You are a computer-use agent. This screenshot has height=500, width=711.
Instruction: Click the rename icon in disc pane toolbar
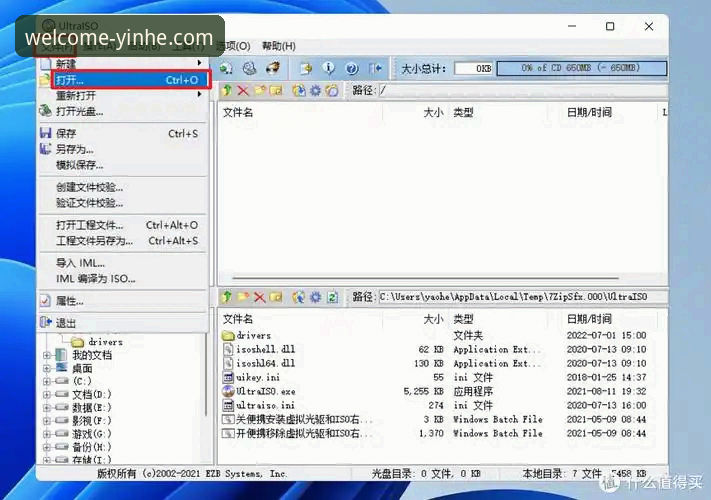[276, 91]
